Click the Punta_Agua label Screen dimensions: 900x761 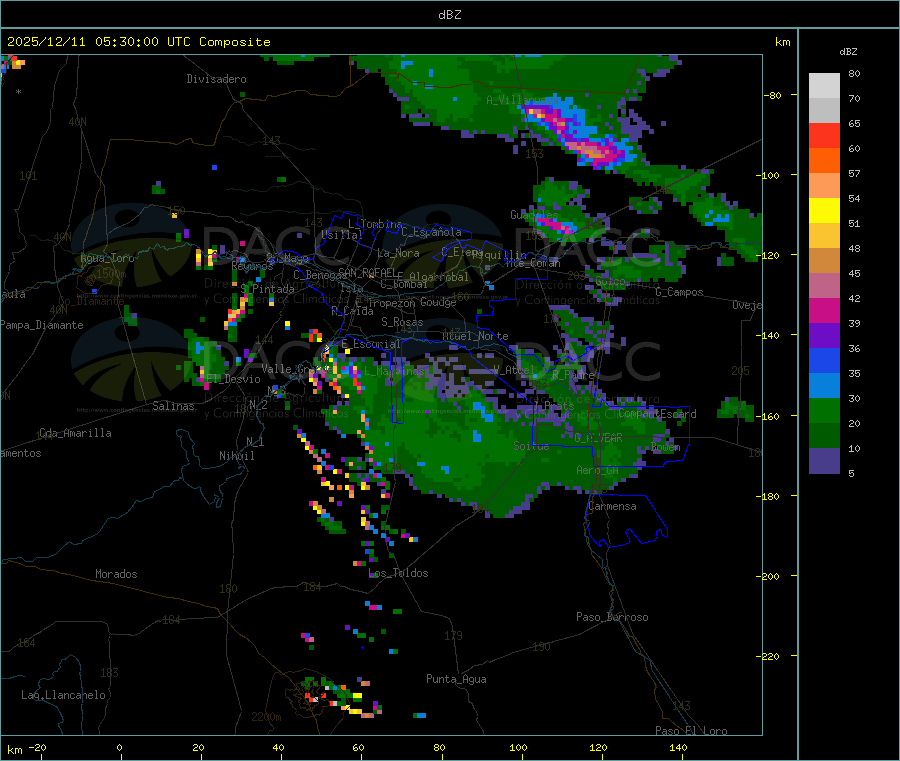click(456, 679)
